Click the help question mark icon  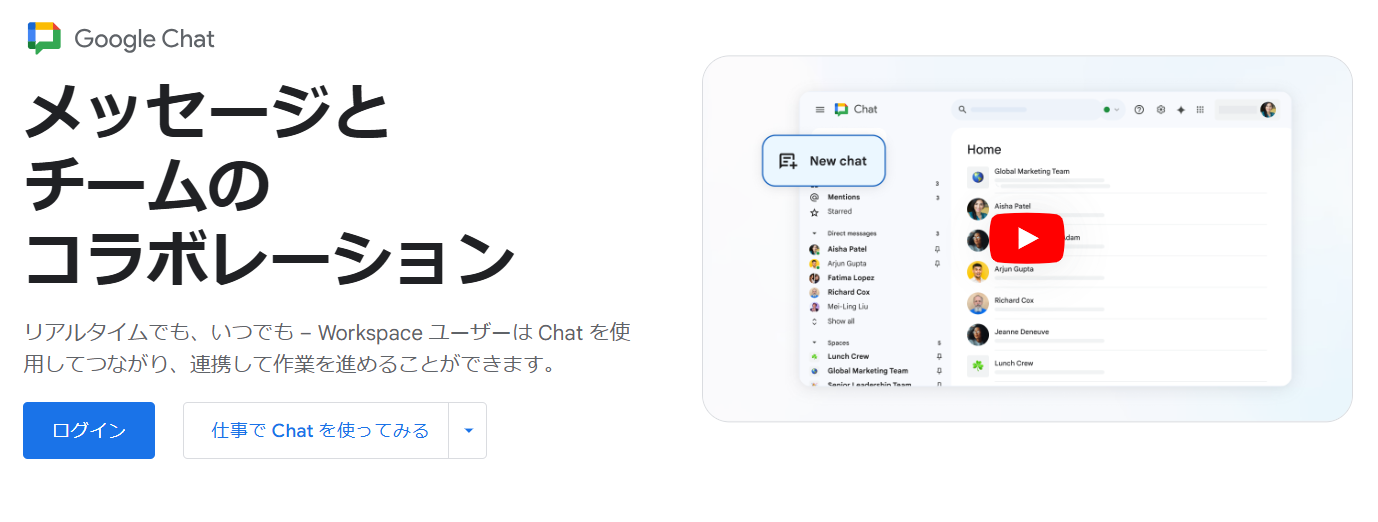pos(1139,110)
